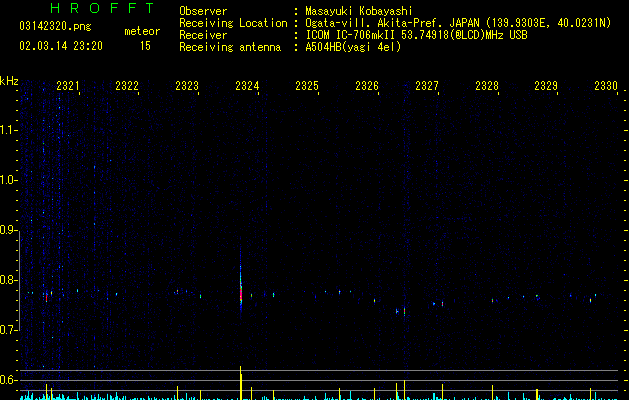The width and height of the screenshot is (629, 400).
Task: Click the 0.9 kHz axis label
Action: 9,230
